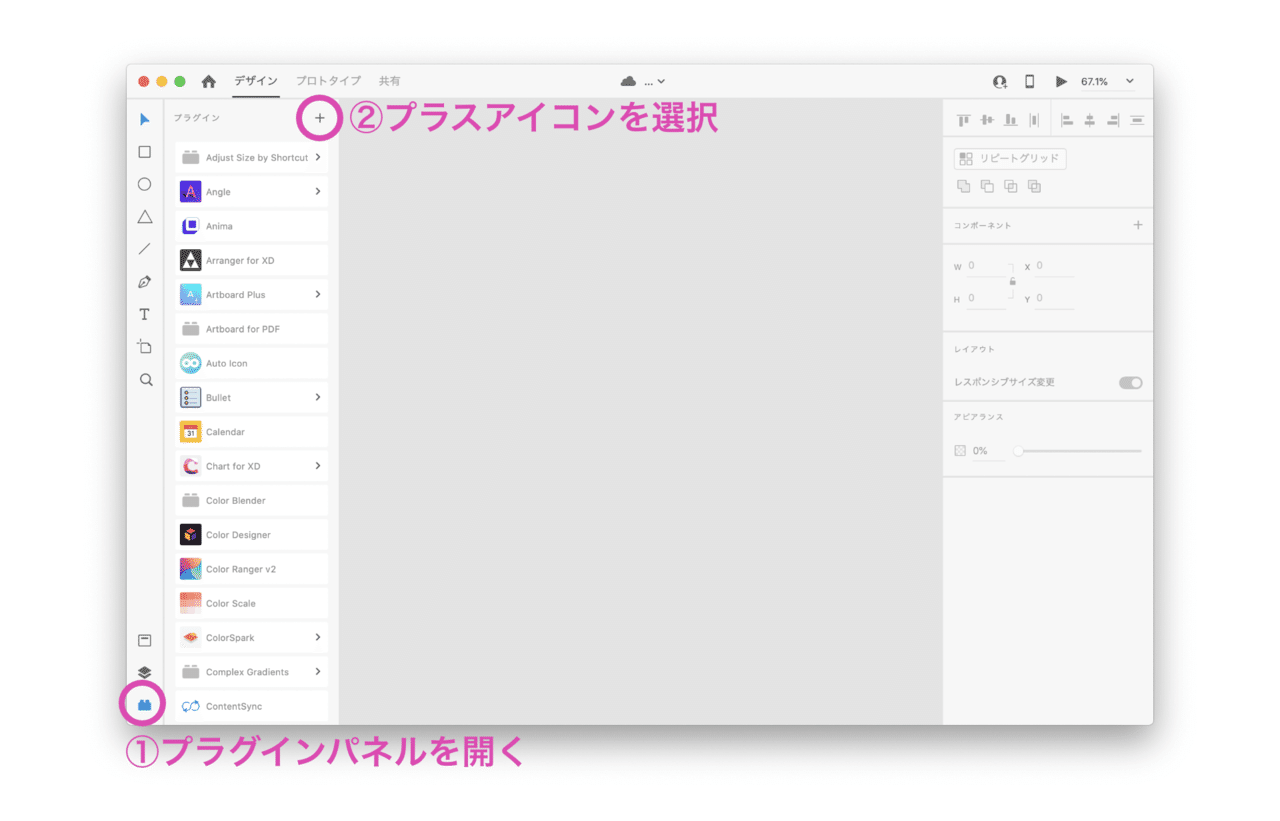Switch to the プロトタイプ tab

pos(328,81)
